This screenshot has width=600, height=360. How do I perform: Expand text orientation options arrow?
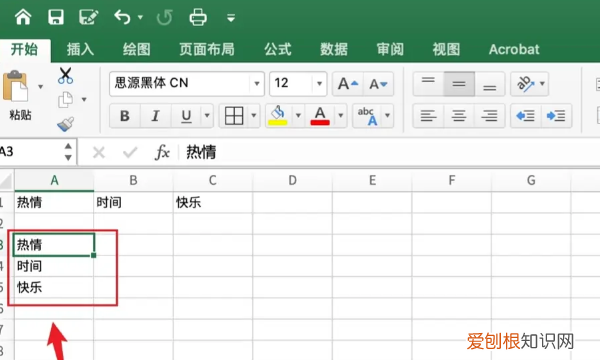point(542,83)
